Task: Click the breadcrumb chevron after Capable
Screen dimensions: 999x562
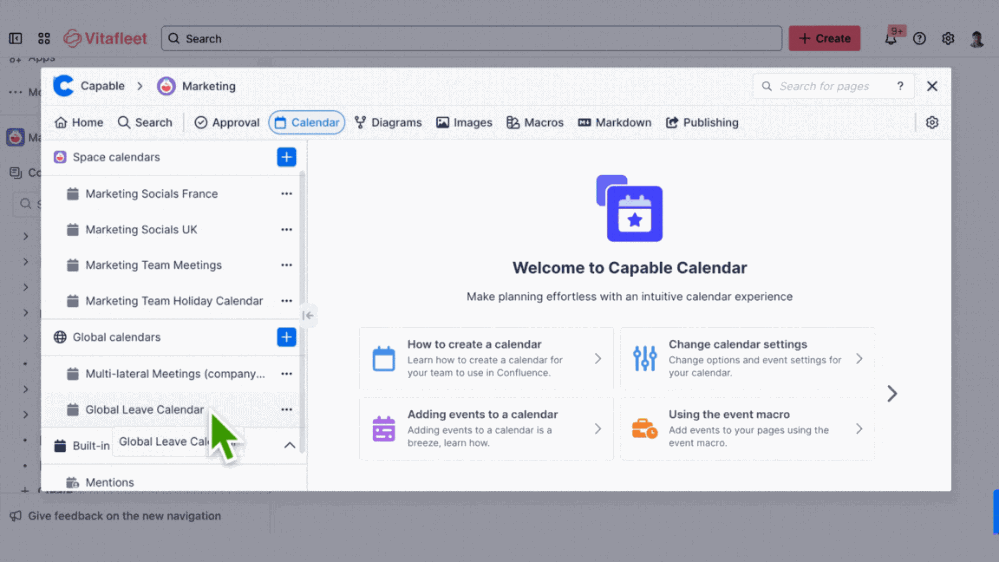Action: tap(140, 86)
